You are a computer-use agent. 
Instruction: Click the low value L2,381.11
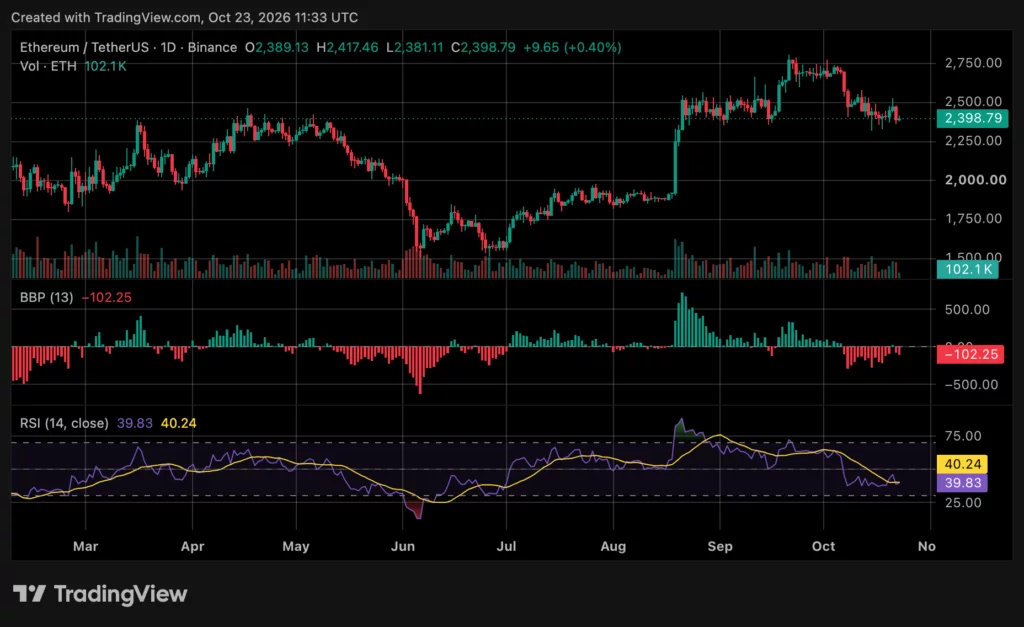[415, 48]
